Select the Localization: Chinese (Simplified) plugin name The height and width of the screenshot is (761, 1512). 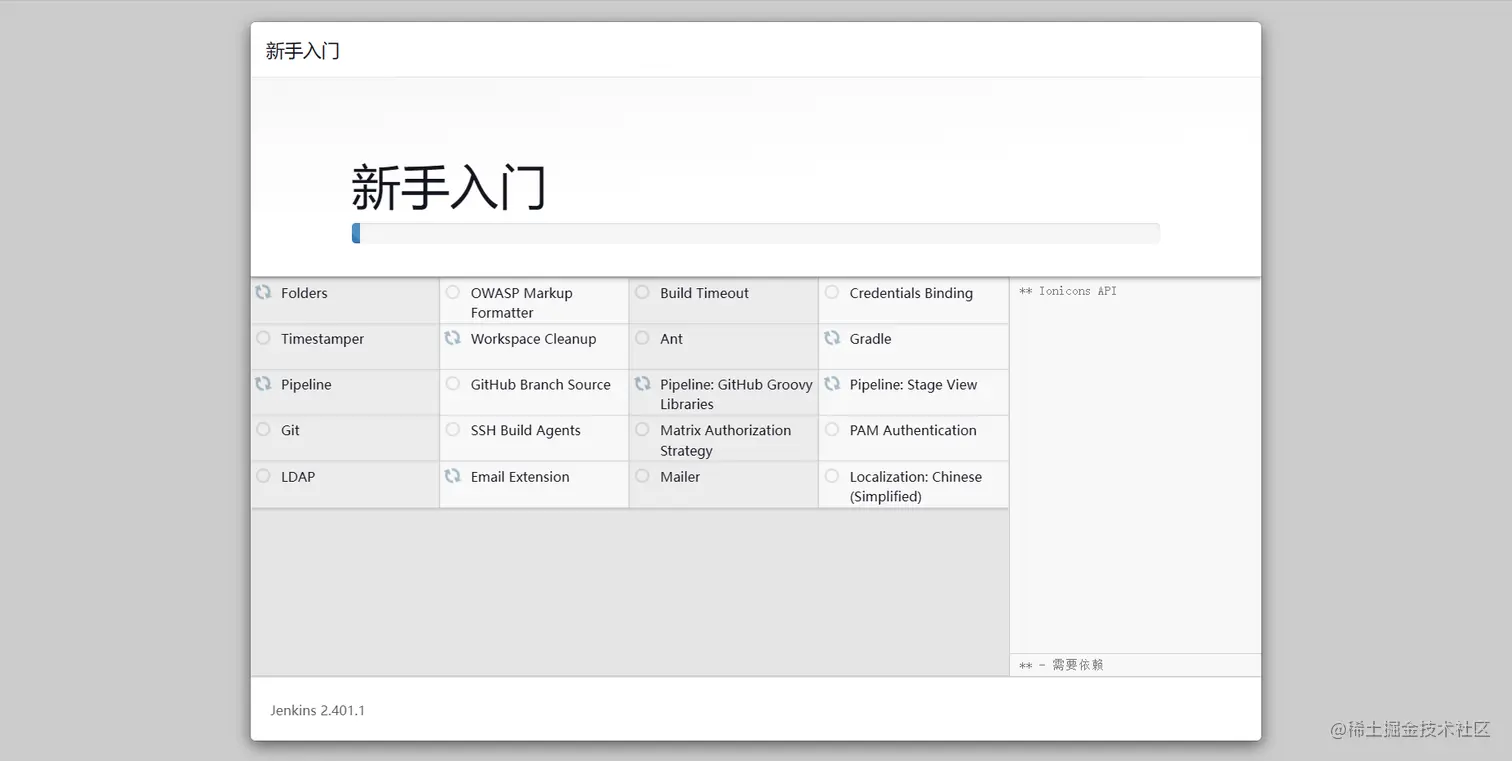tap(916, 487)
